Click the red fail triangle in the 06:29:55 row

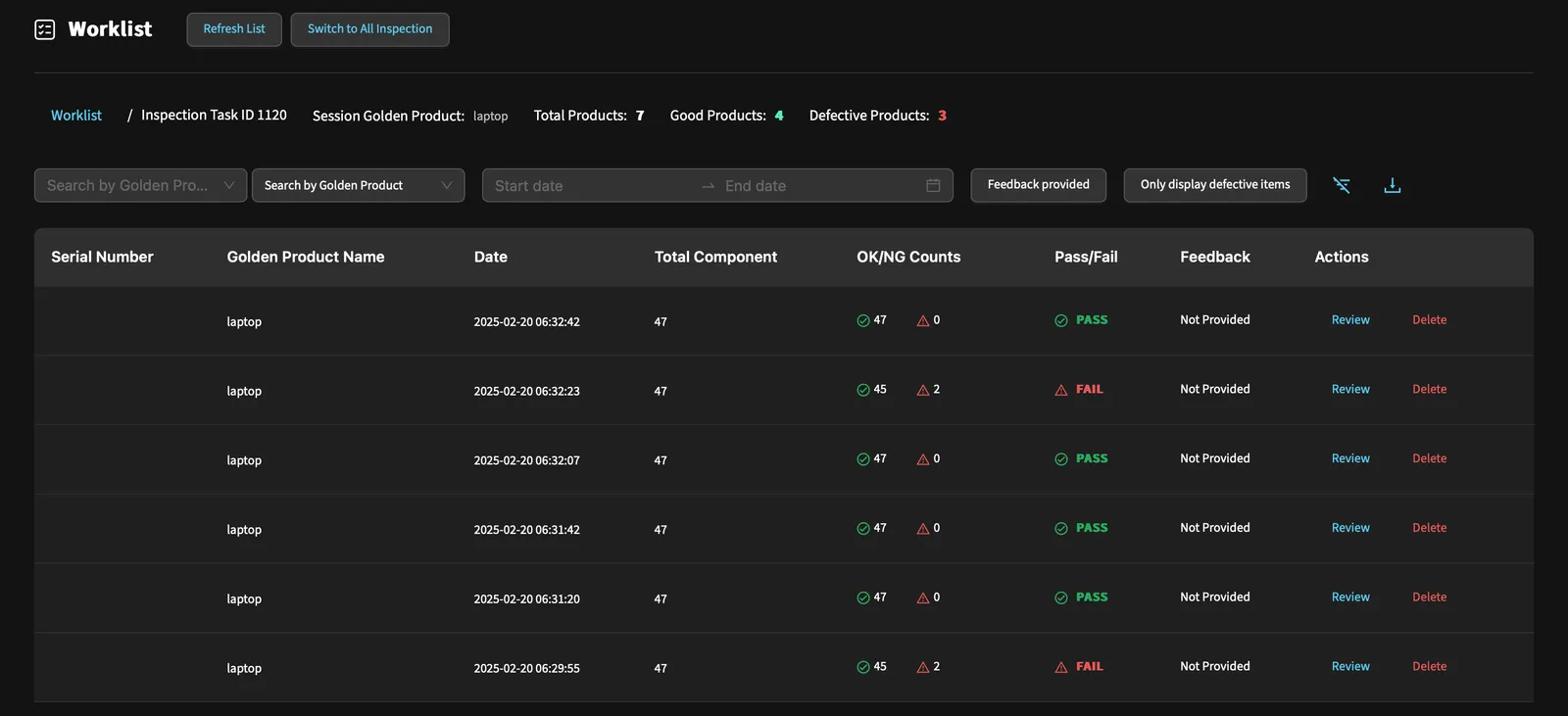1061,667
